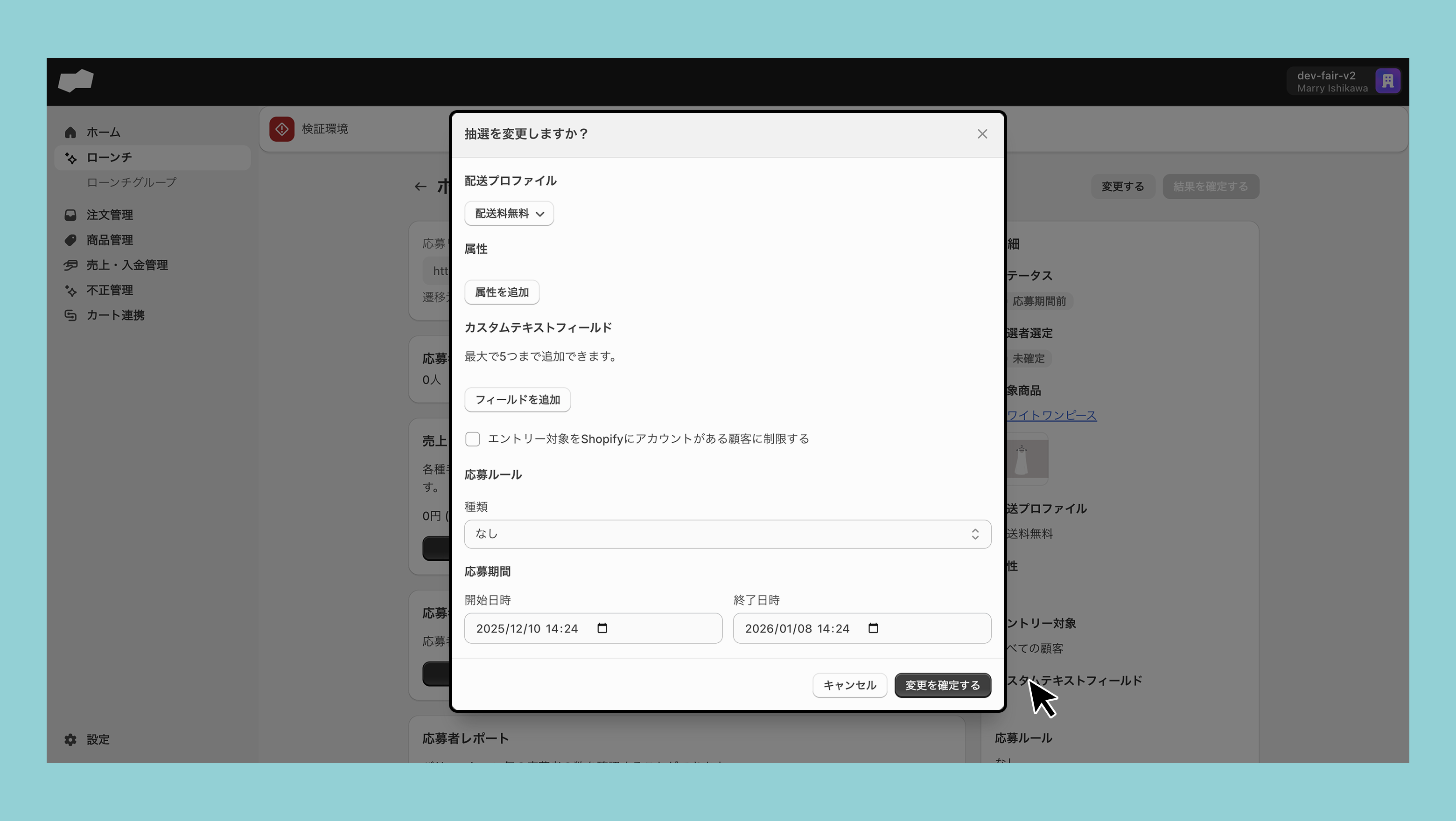Image resolution: width=1456 pixels, height=821 pixels.
Task: Confirm with the 変更を確定する button
Action: coord(942,685)
